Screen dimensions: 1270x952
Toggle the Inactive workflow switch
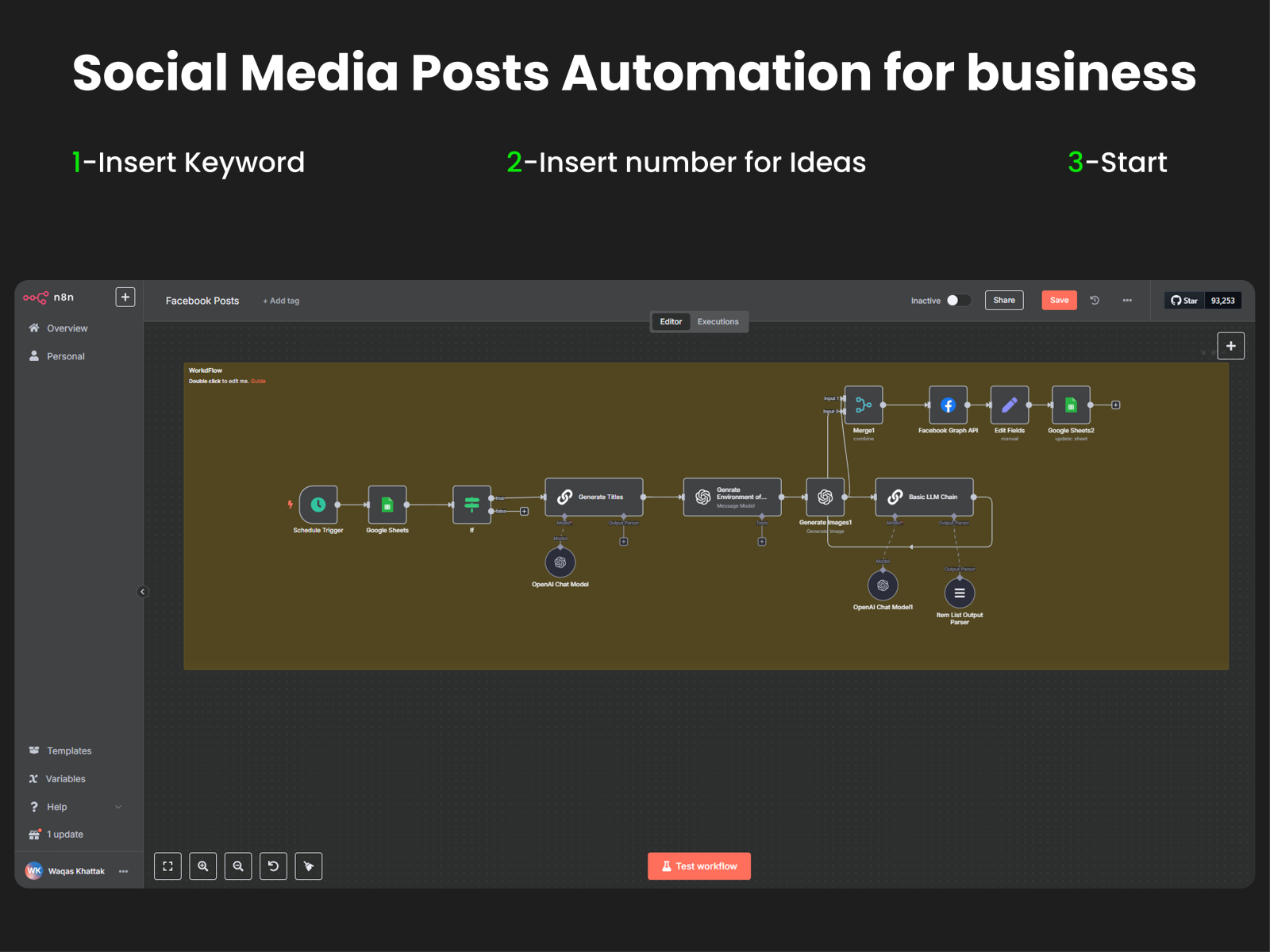pos(958,300)
